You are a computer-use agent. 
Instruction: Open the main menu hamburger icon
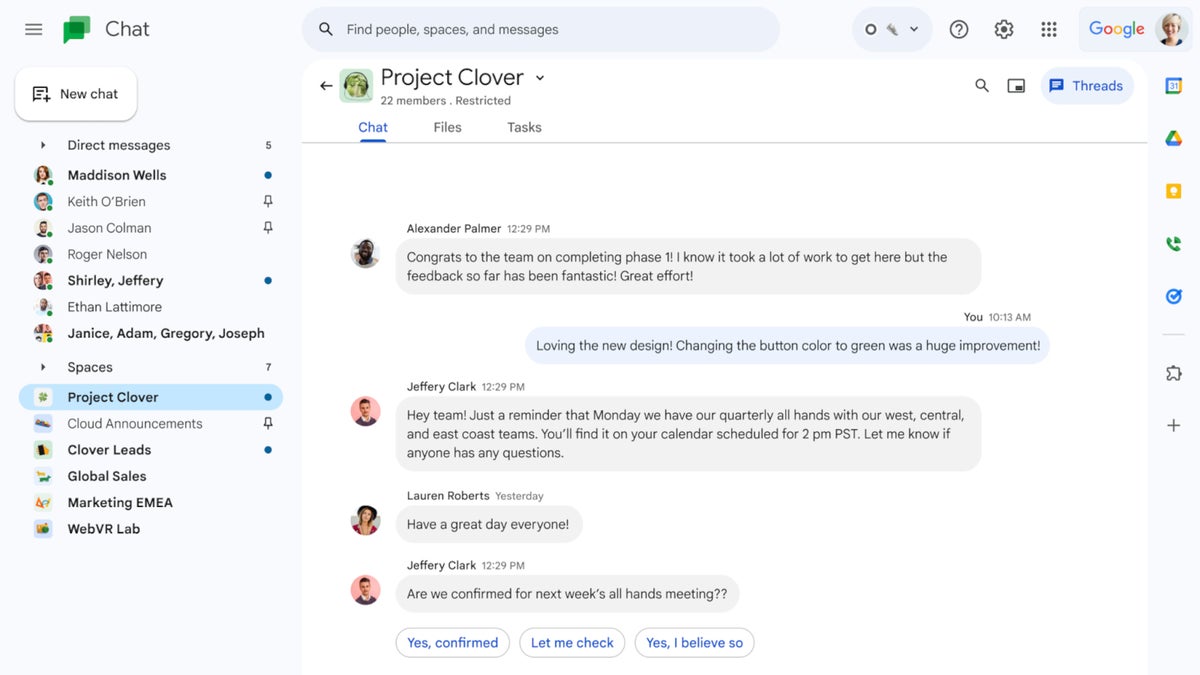[x=34, y=29]
